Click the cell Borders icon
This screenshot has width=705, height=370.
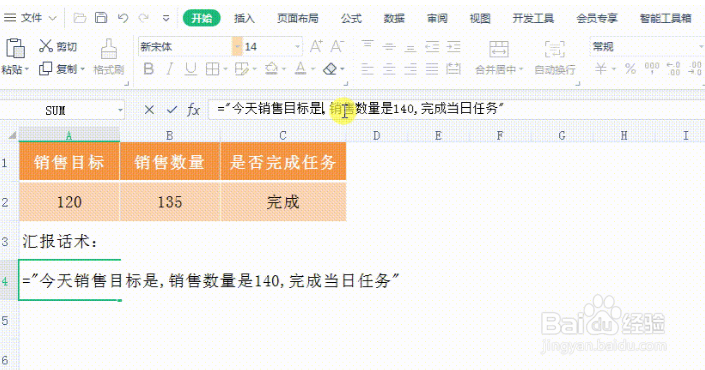click(212, 69)
